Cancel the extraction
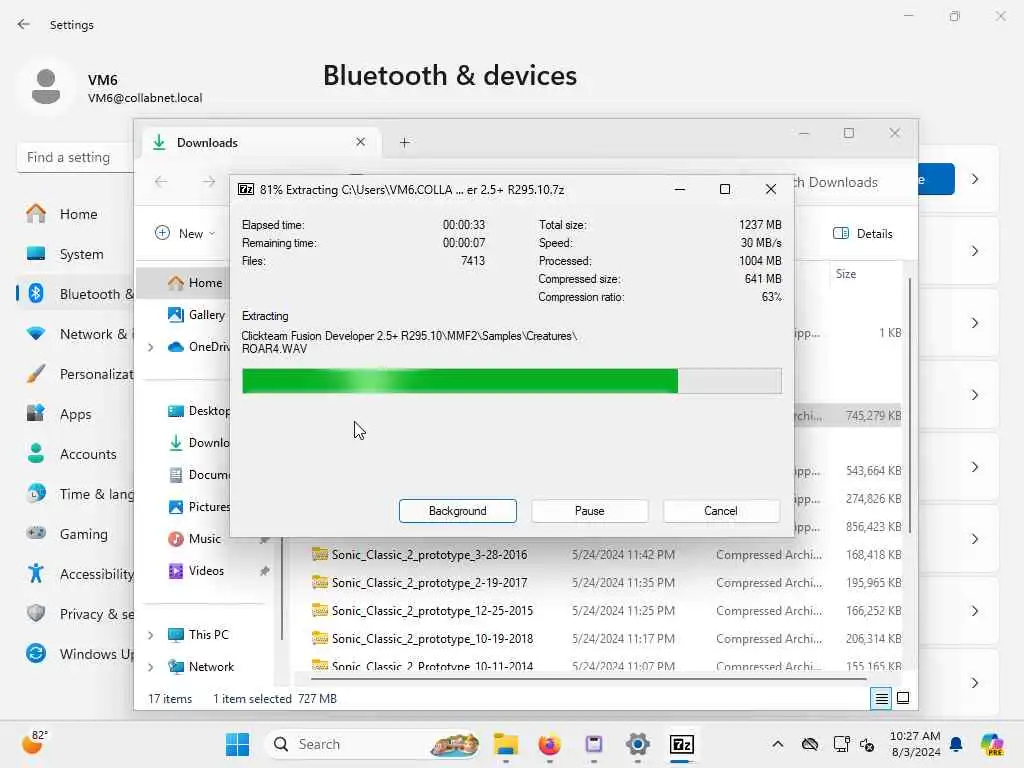 (720, 511)
